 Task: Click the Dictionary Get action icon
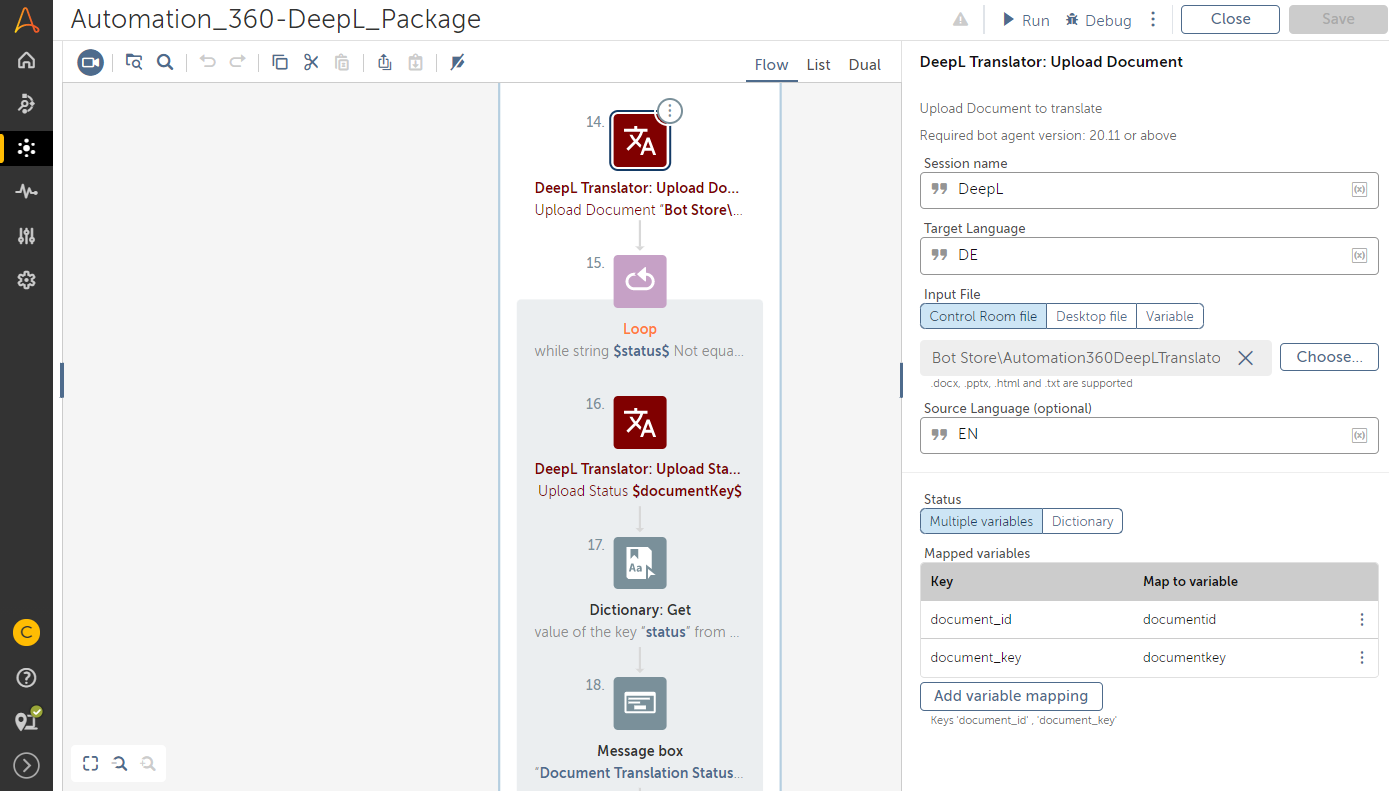click(x=640, y=563)
